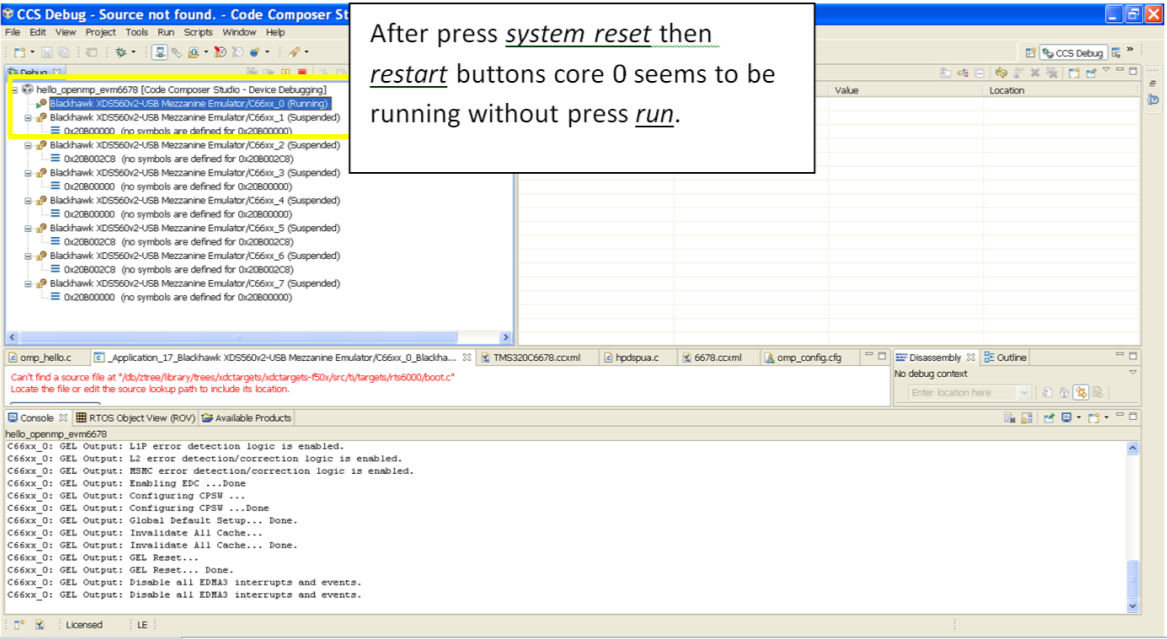1167x639 pixels.
Task: Open the Run menu
Action: point(165,32)
